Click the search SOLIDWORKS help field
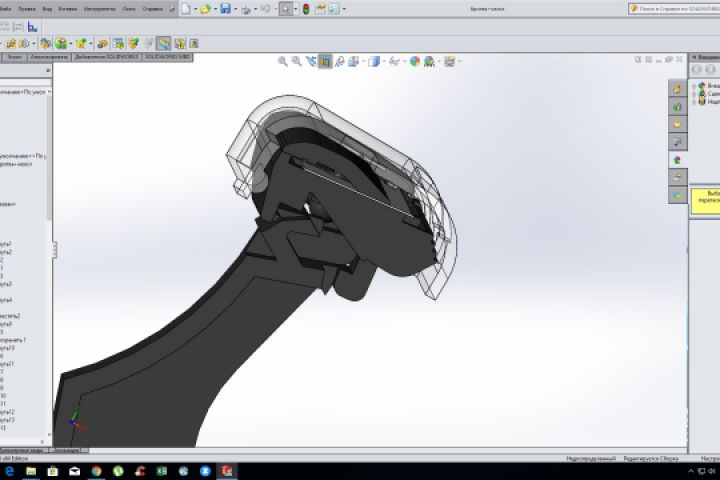The height and width of the screenshot is (480, 720). point(674,9)
